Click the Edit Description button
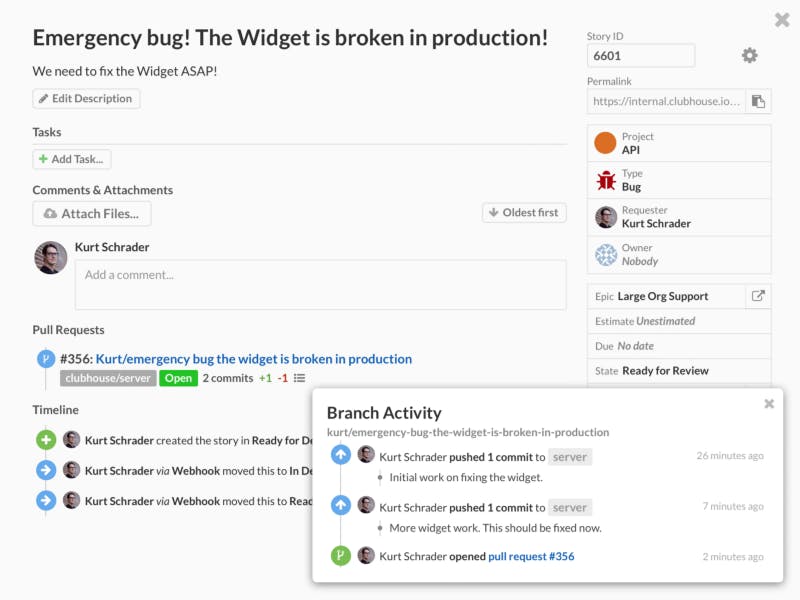This screenshot has width=800, height=600. tap(86, 98)
